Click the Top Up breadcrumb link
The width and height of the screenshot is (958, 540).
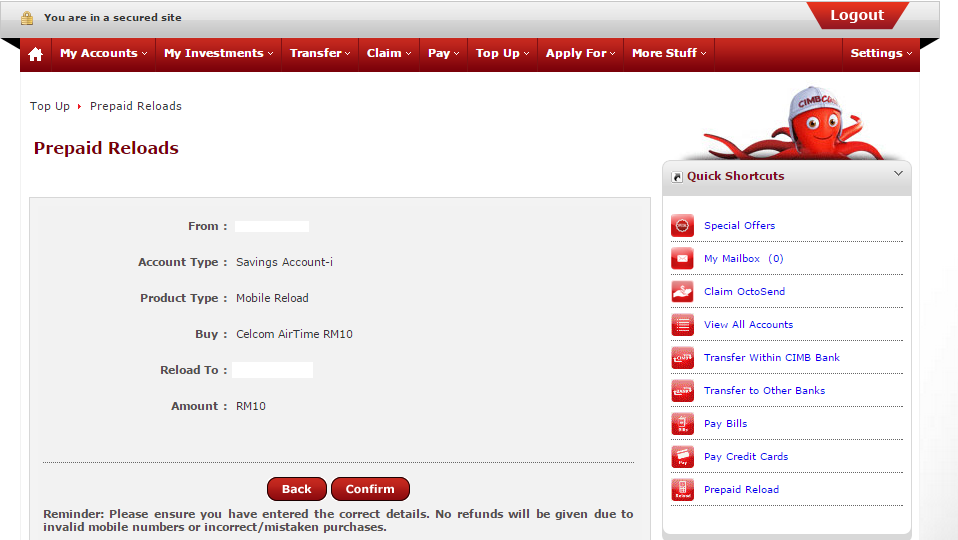tap(50, 106)
